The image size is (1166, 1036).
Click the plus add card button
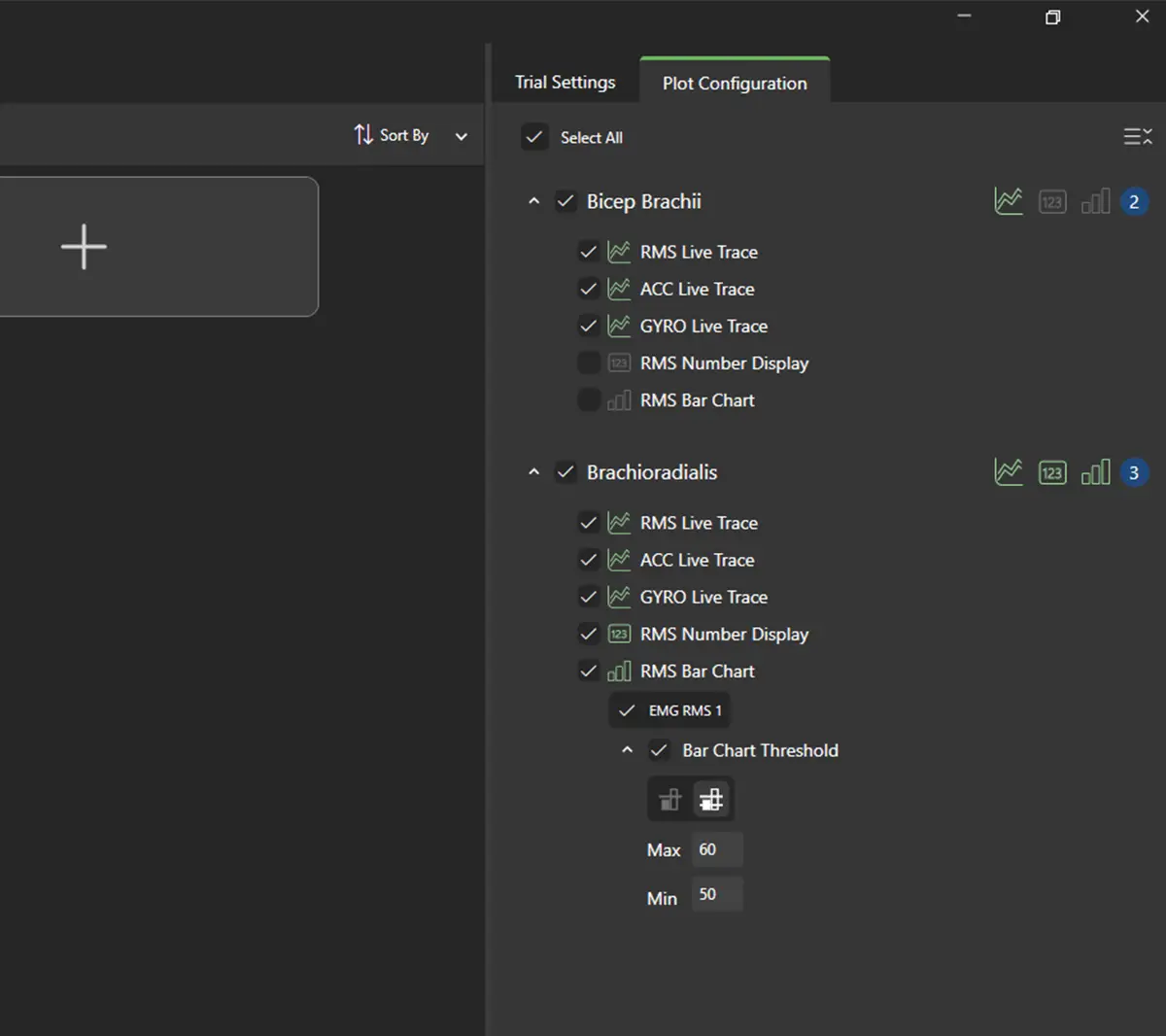click(85, 247)
